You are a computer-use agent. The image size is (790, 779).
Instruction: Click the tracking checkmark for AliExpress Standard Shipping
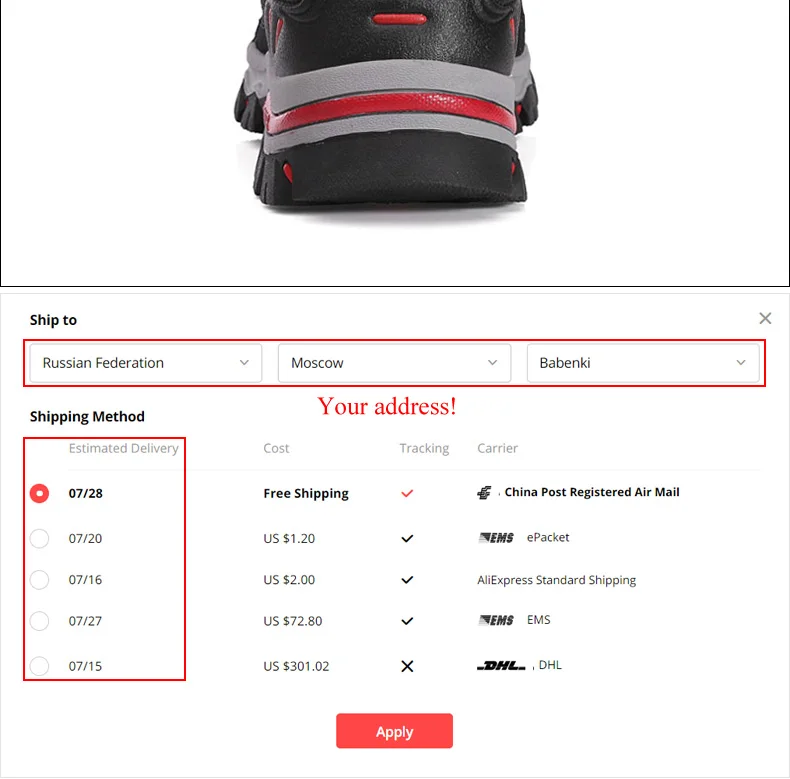coord(407,580)
